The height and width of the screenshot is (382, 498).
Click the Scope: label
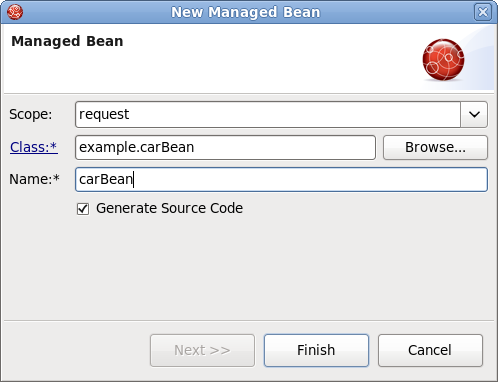point(31,114)
